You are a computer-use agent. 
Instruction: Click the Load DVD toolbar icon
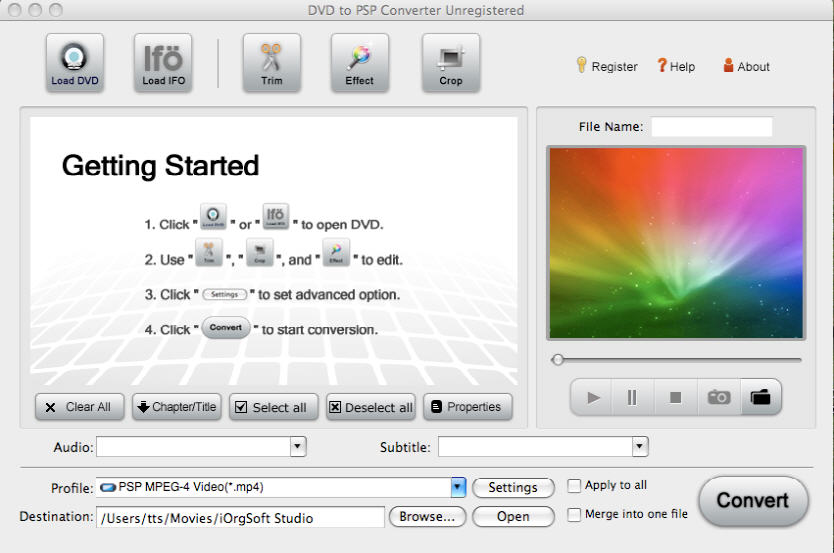point(74,63)
